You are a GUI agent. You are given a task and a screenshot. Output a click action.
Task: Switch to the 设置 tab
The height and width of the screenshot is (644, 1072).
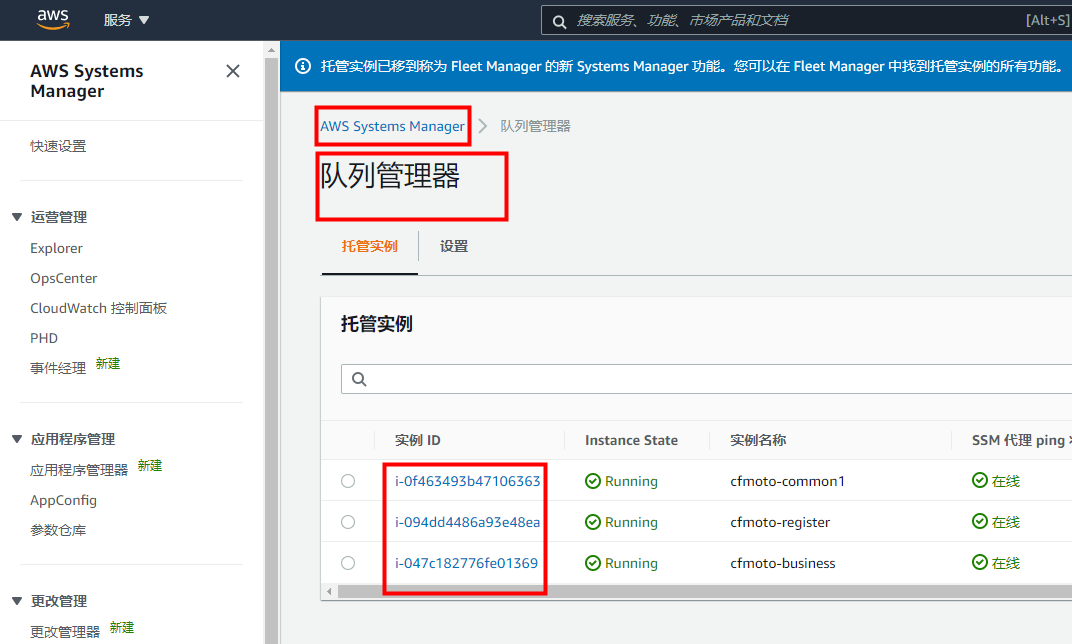tap(453, 245)
